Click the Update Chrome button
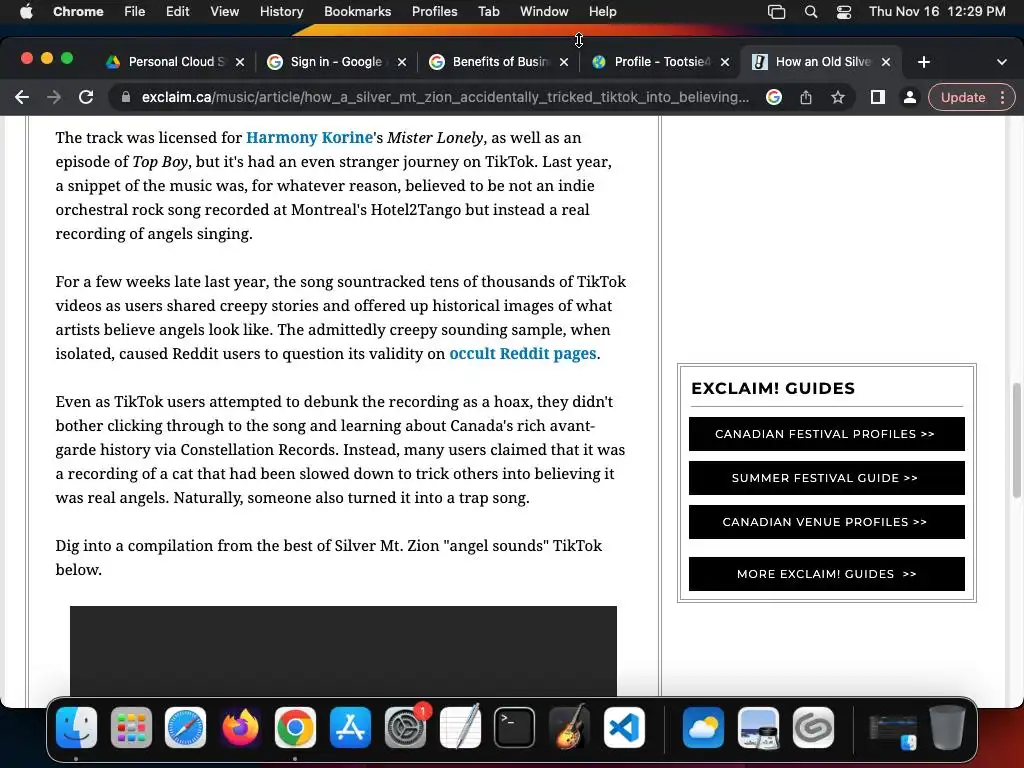 click(x=963, y=97)
